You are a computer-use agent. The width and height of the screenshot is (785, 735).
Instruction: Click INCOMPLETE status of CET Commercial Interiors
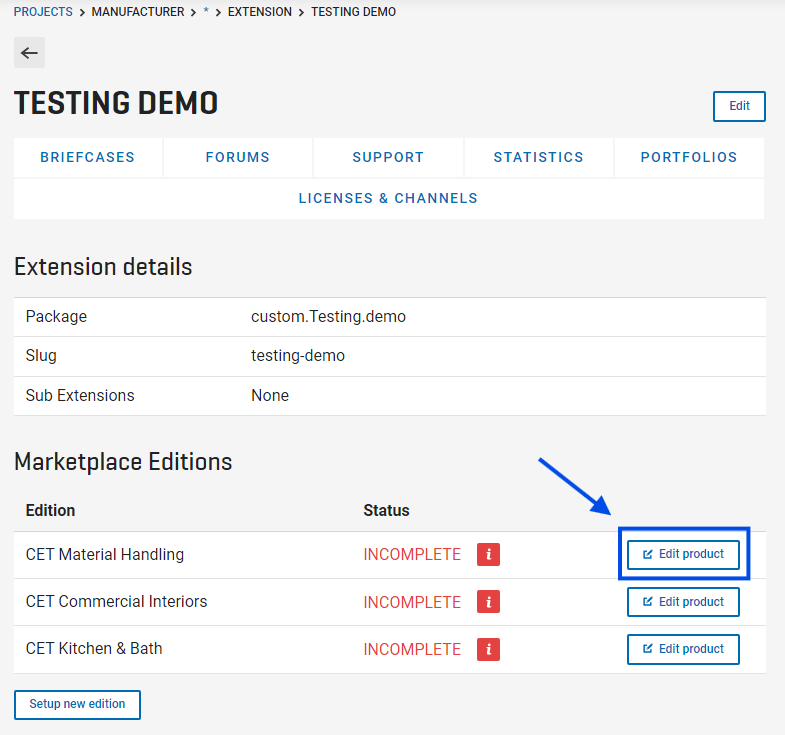[x=412, y=602]
